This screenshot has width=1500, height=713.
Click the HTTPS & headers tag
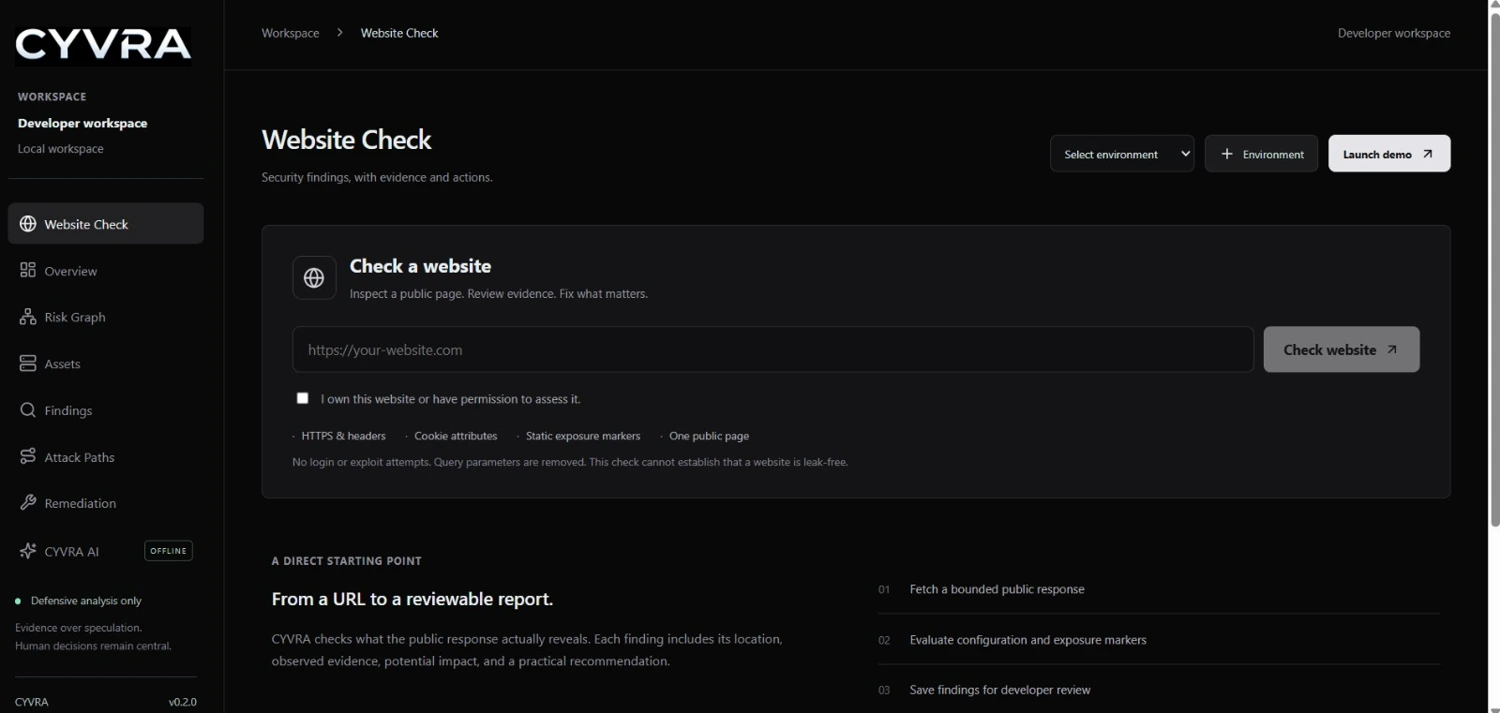click(343, 436)
